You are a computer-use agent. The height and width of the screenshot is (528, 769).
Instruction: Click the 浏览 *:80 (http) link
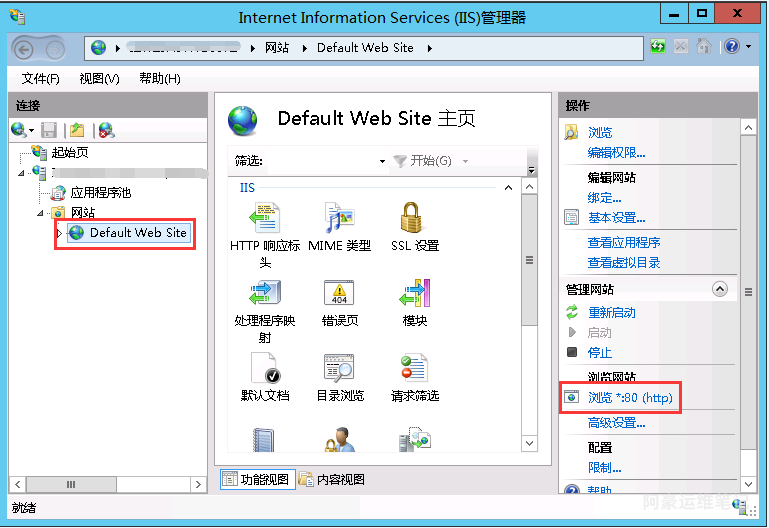(x=630, y=398)
